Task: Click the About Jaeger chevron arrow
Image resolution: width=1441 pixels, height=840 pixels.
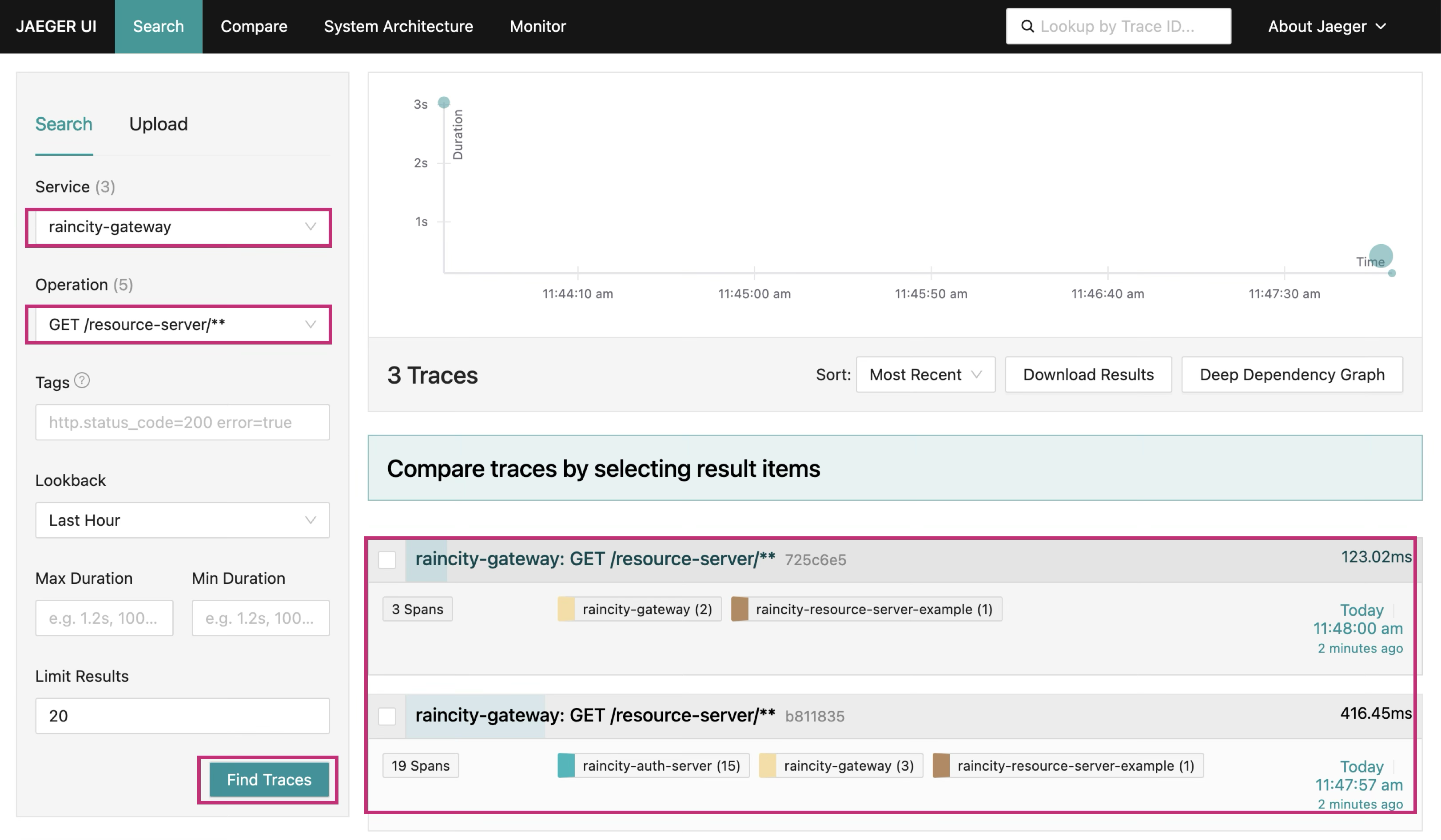Action: pyautogui.click(x=1381, y=26)
